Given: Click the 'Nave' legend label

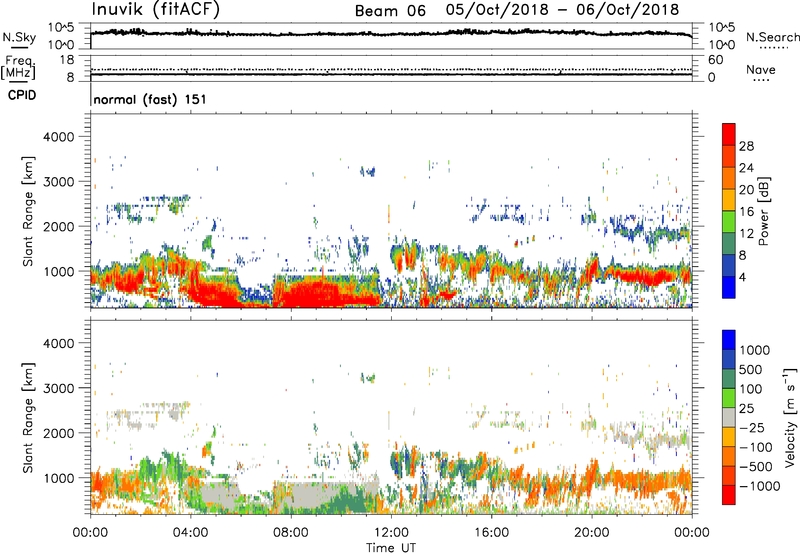Looking at the screenshot, I should (x=760, y=70).
